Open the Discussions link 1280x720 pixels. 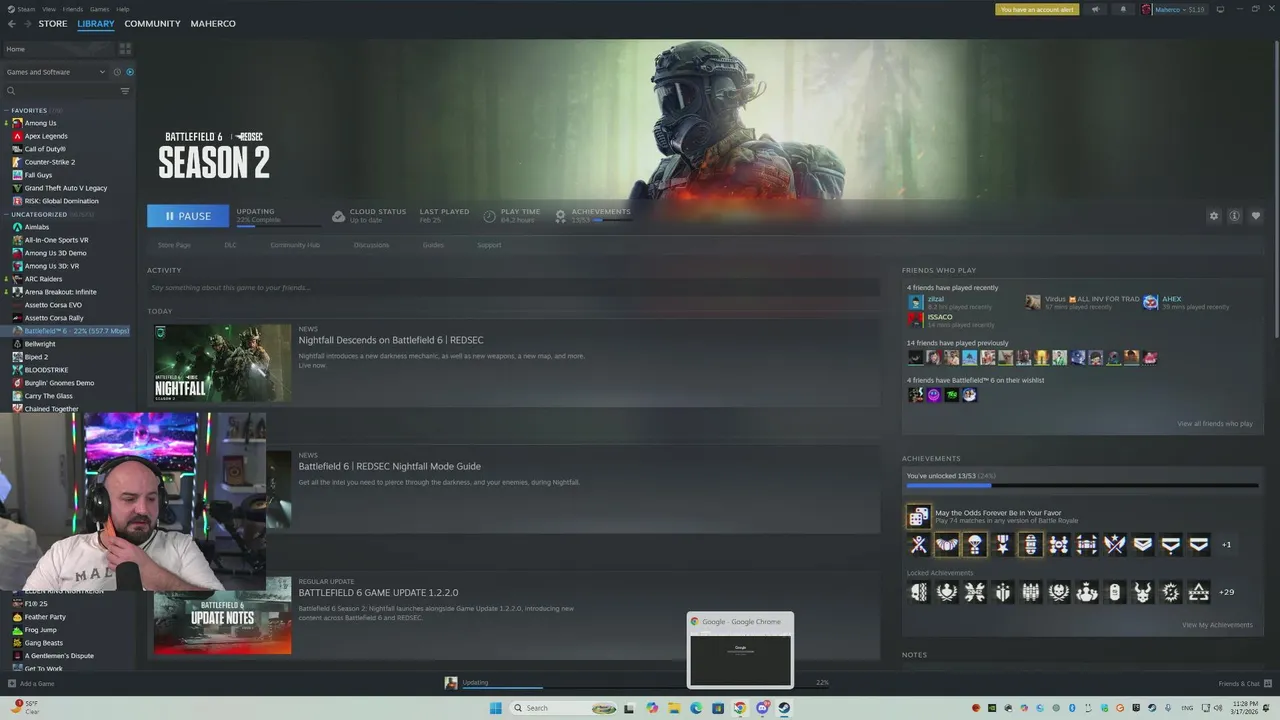pyautogui.click(x=371, y=245)
